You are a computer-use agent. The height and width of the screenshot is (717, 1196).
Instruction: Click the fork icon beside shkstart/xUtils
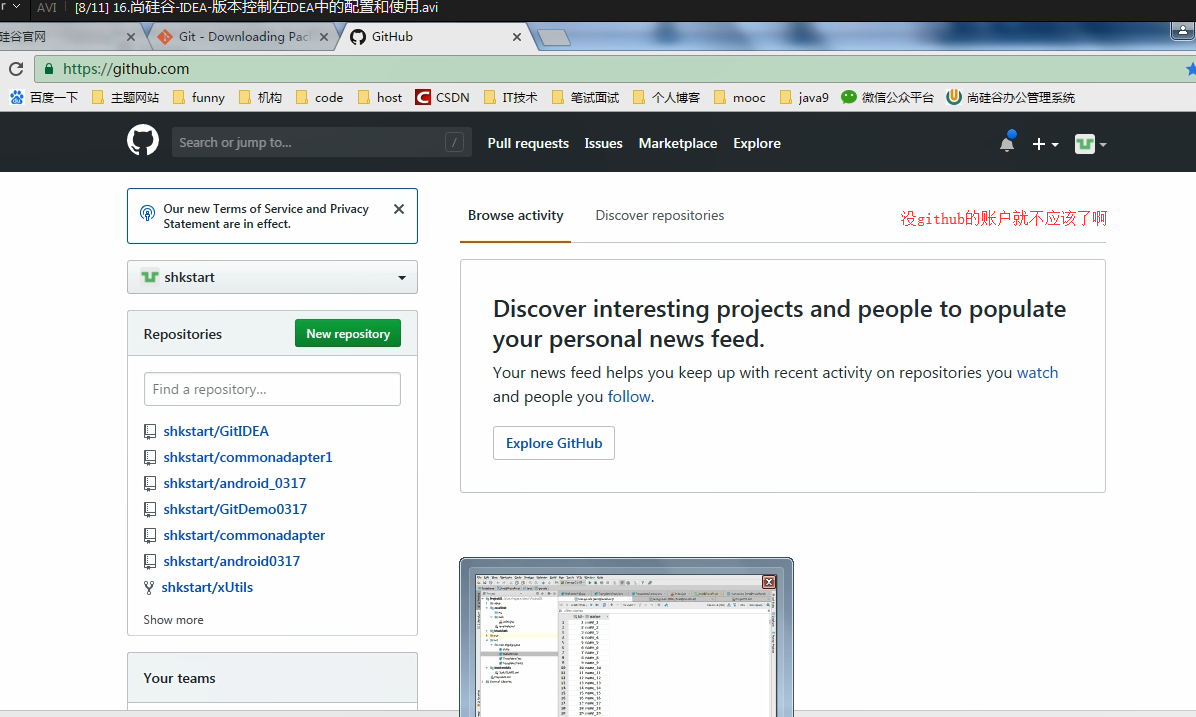tap(150, 587)
